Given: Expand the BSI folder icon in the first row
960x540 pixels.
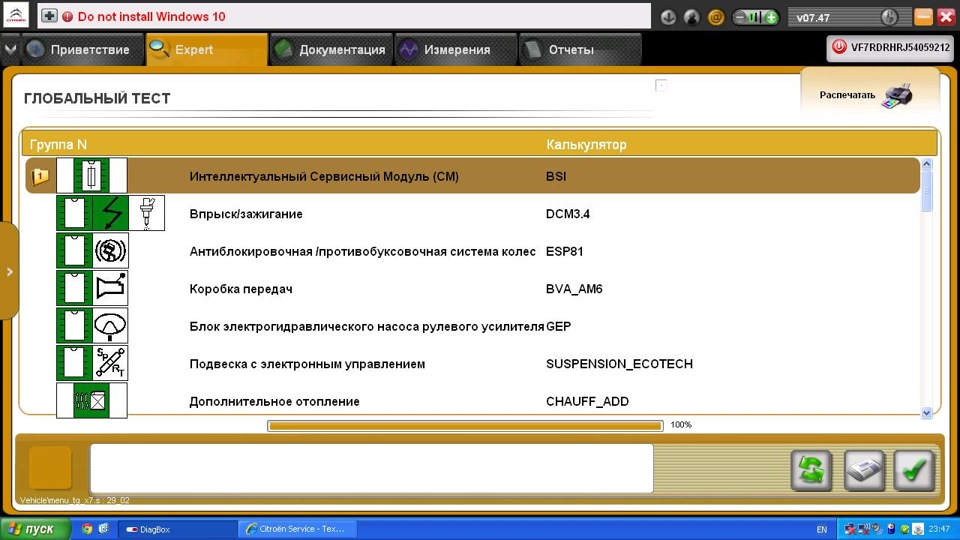Looking at the screenshot, I should tap(40, 176).
